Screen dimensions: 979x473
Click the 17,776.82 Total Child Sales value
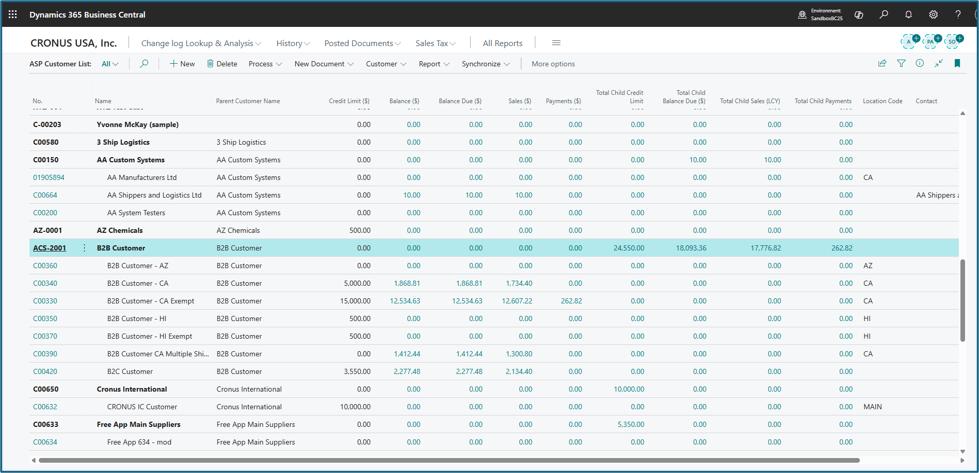click(765, 248)
